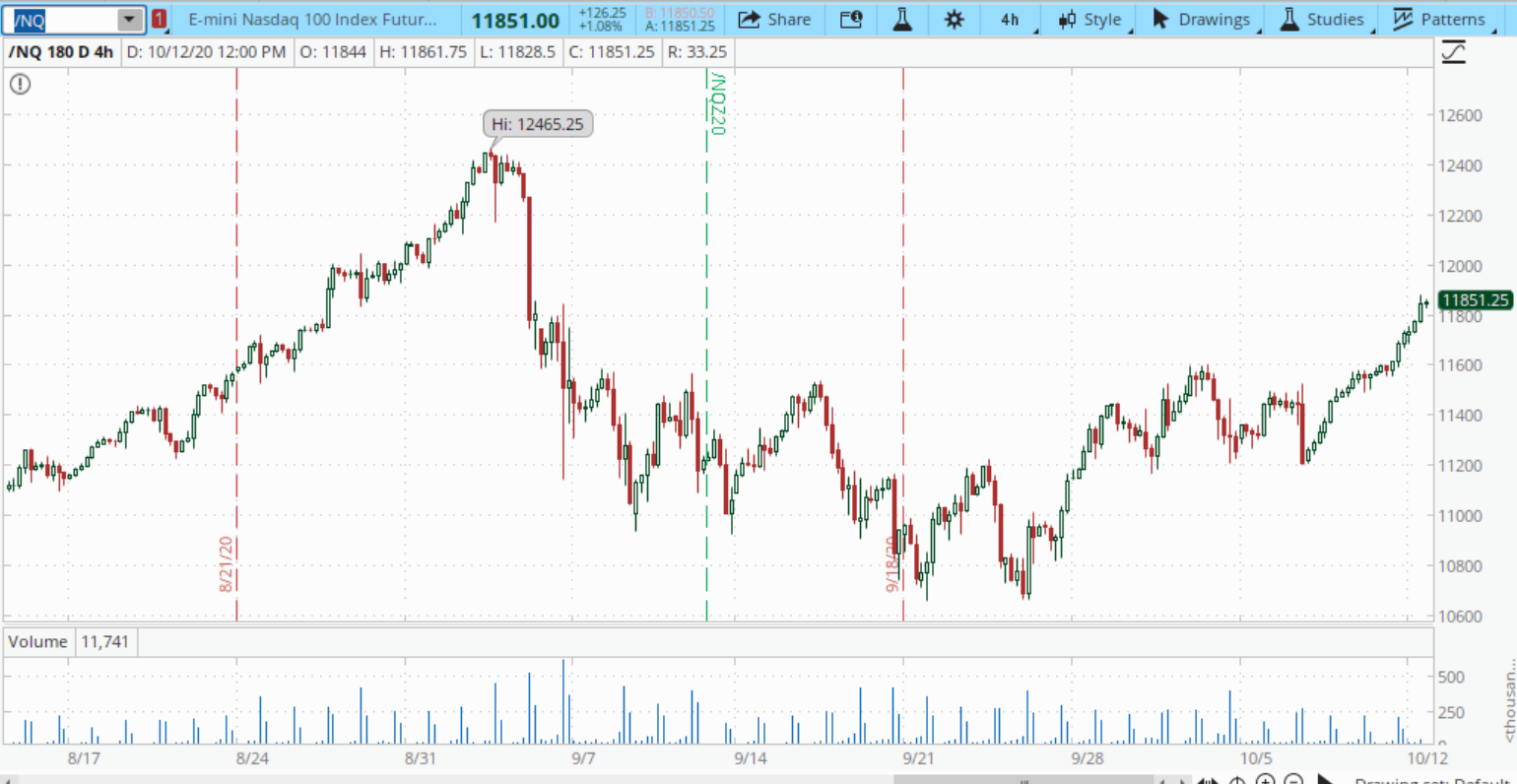Viewport: 1517px width, 784px height.
Task: Click the 12600 price axis label
Action: (1460, 115)
